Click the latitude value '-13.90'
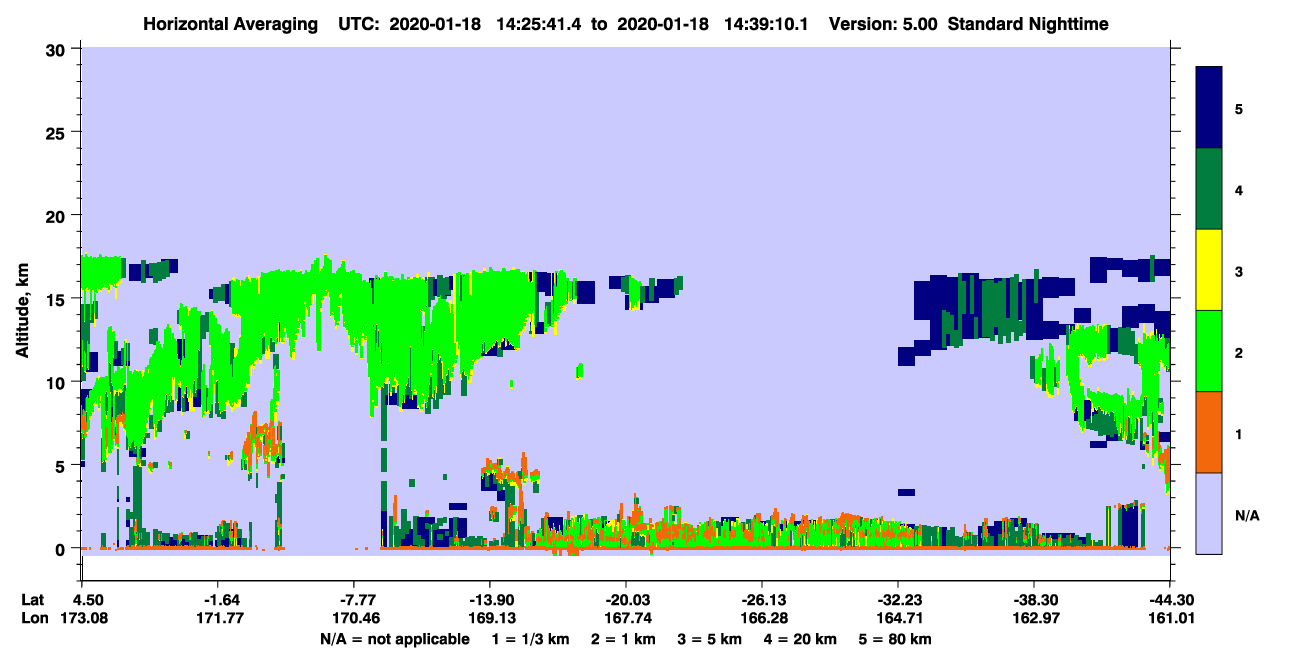 (490, 600)
